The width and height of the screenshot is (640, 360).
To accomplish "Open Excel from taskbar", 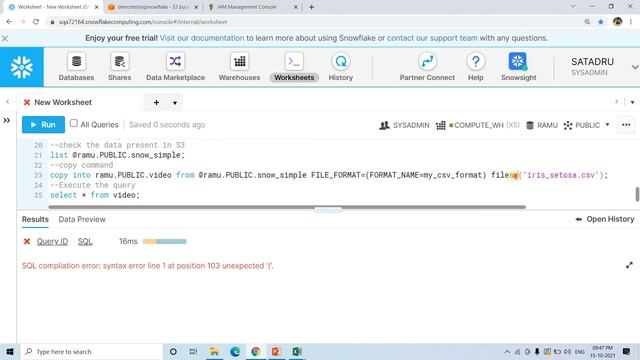I will (297, 351).
